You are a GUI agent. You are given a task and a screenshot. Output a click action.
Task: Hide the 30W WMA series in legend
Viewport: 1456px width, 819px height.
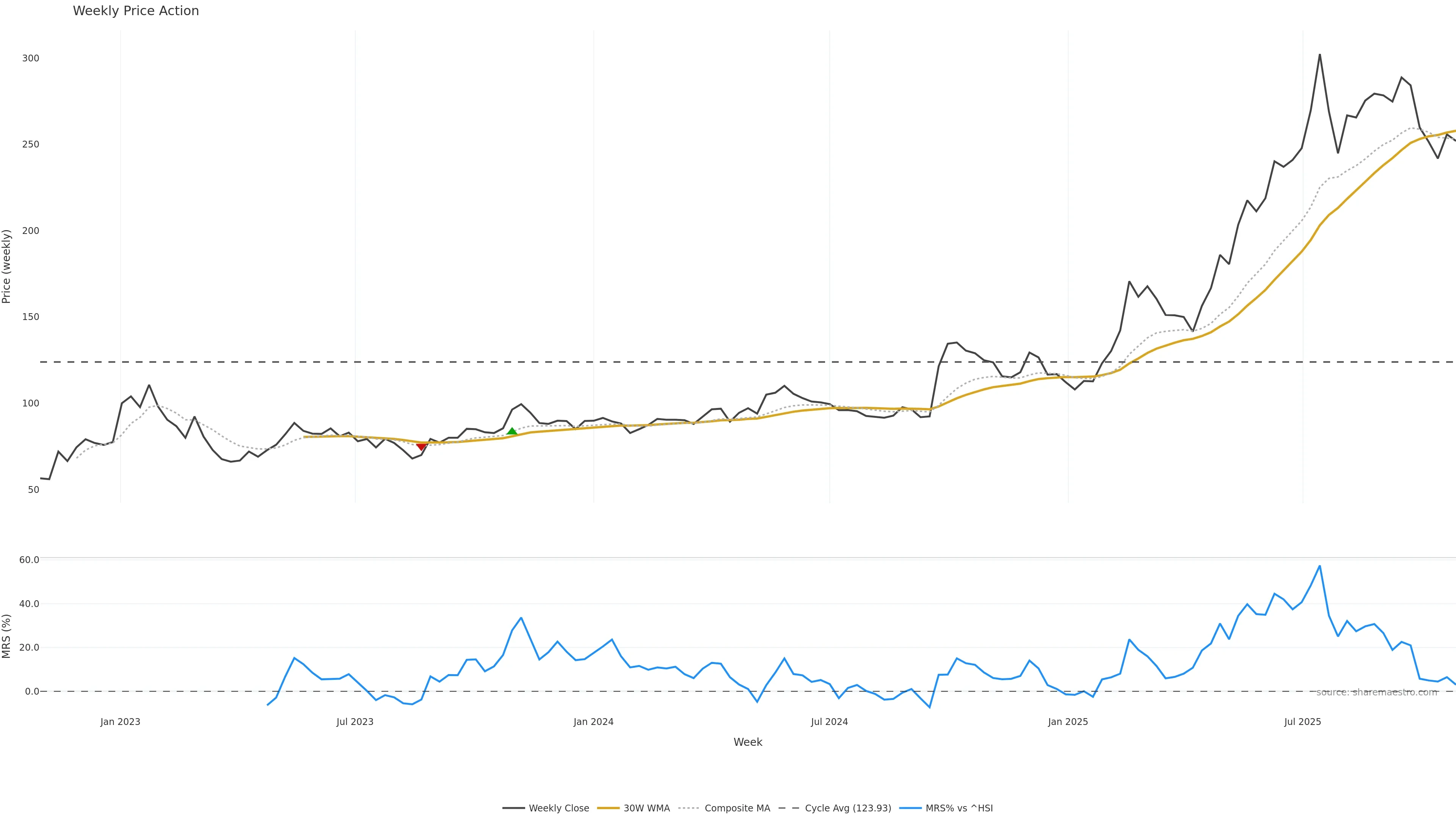coord(634,808)
